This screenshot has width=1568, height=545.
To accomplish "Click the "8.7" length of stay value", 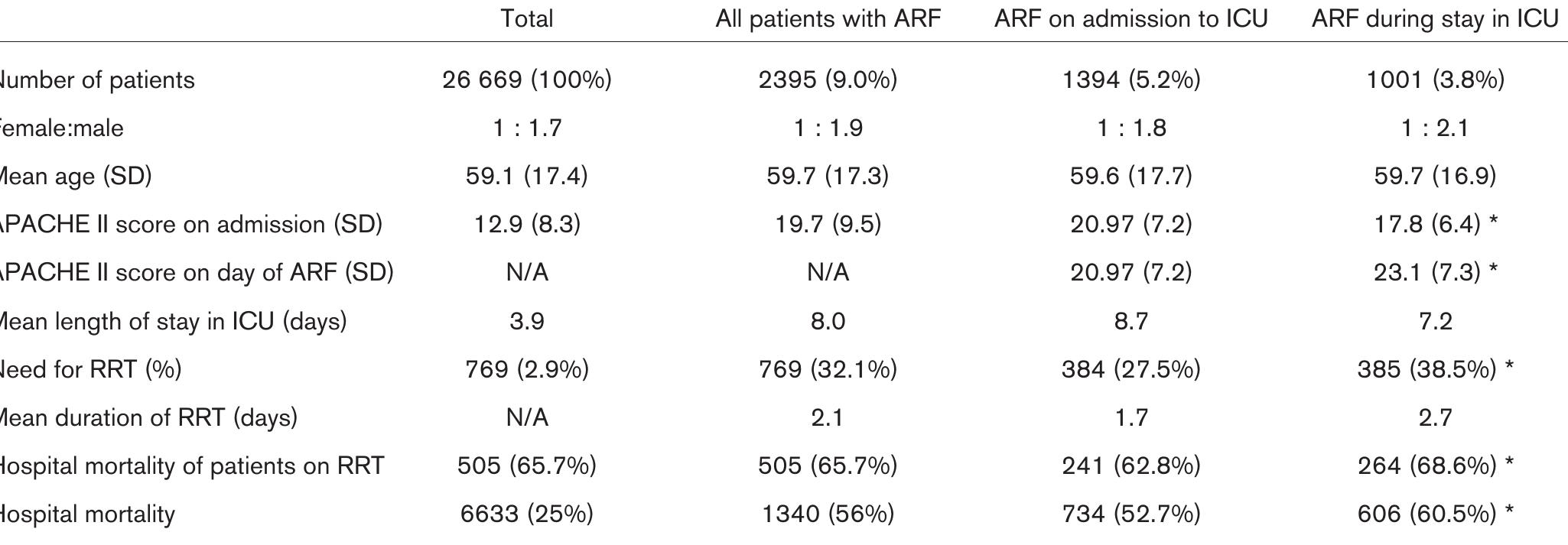I will [x=1130, y=321].
